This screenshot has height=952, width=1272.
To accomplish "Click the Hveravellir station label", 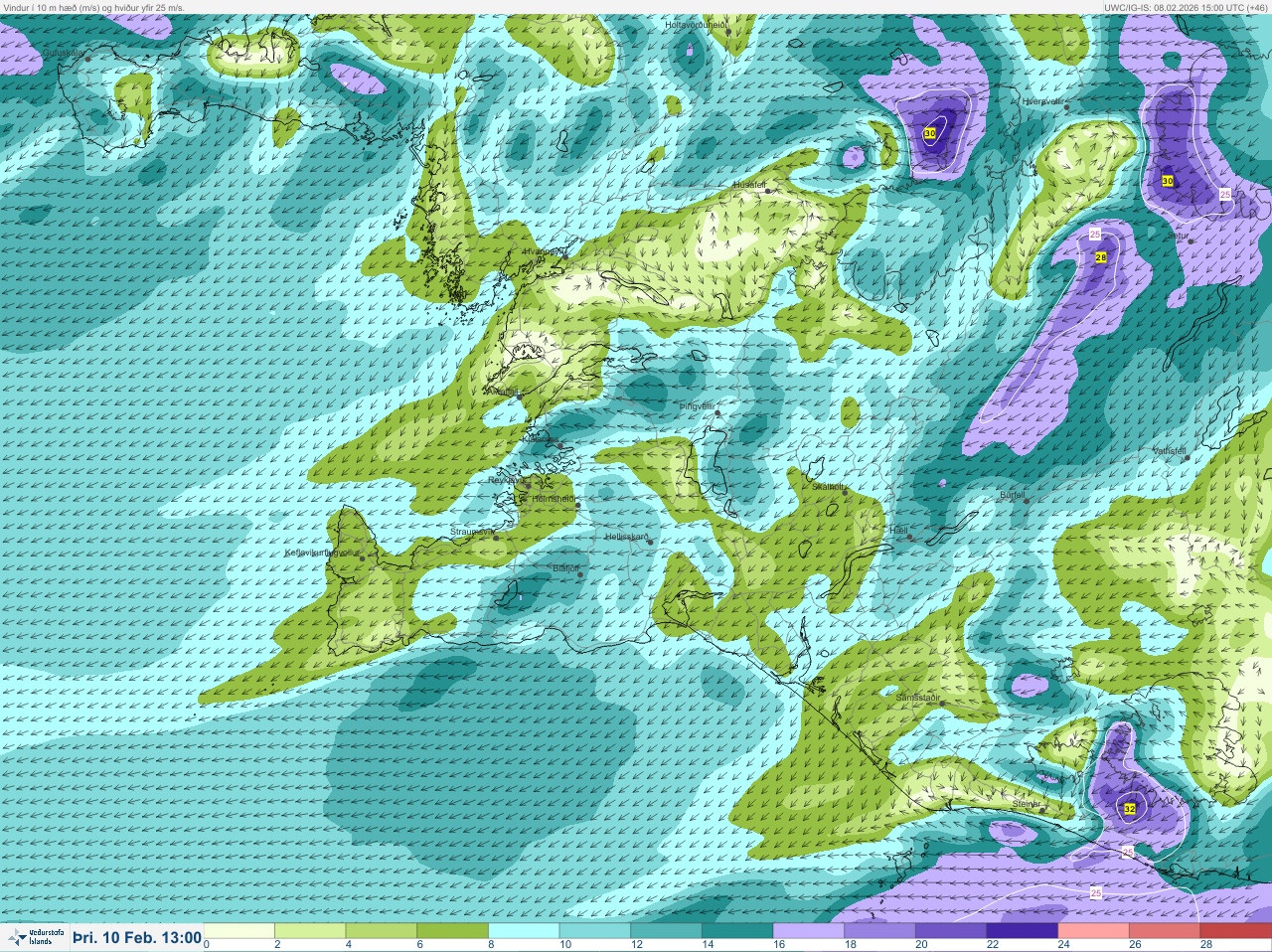I will [x=1042, y=101].
